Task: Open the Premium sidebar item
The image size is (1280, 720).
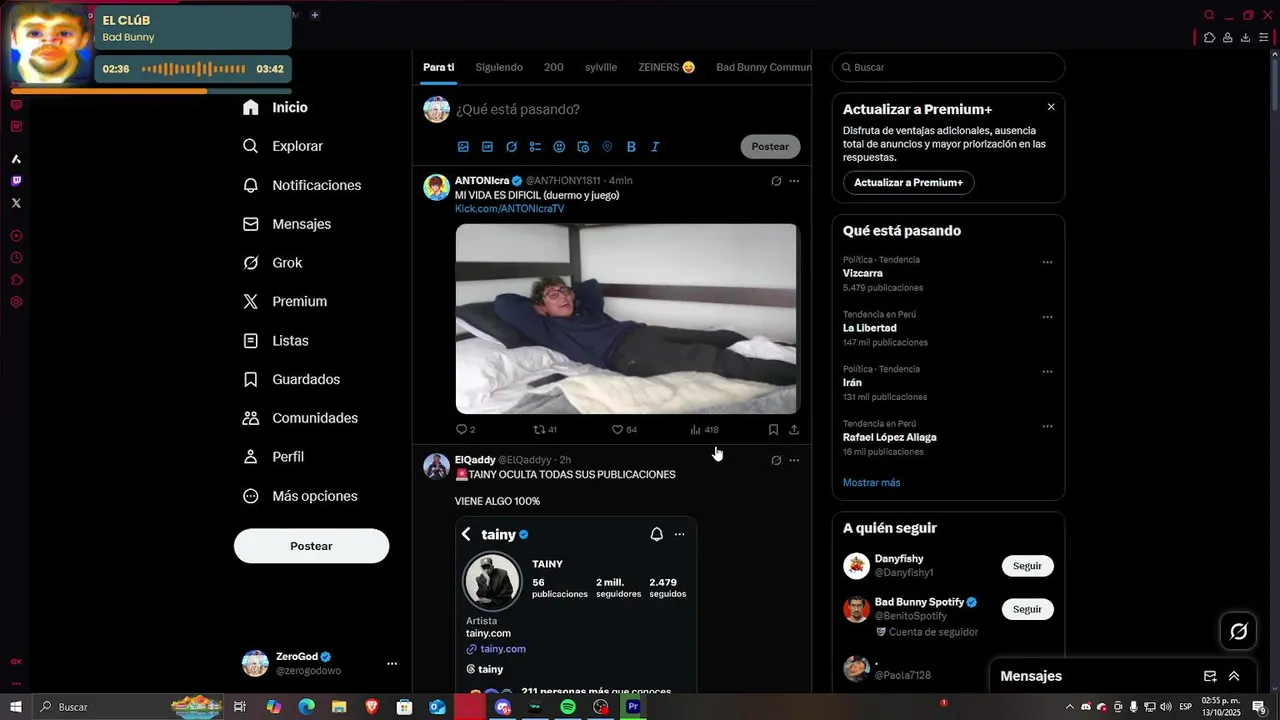Action: pos(285,301)
